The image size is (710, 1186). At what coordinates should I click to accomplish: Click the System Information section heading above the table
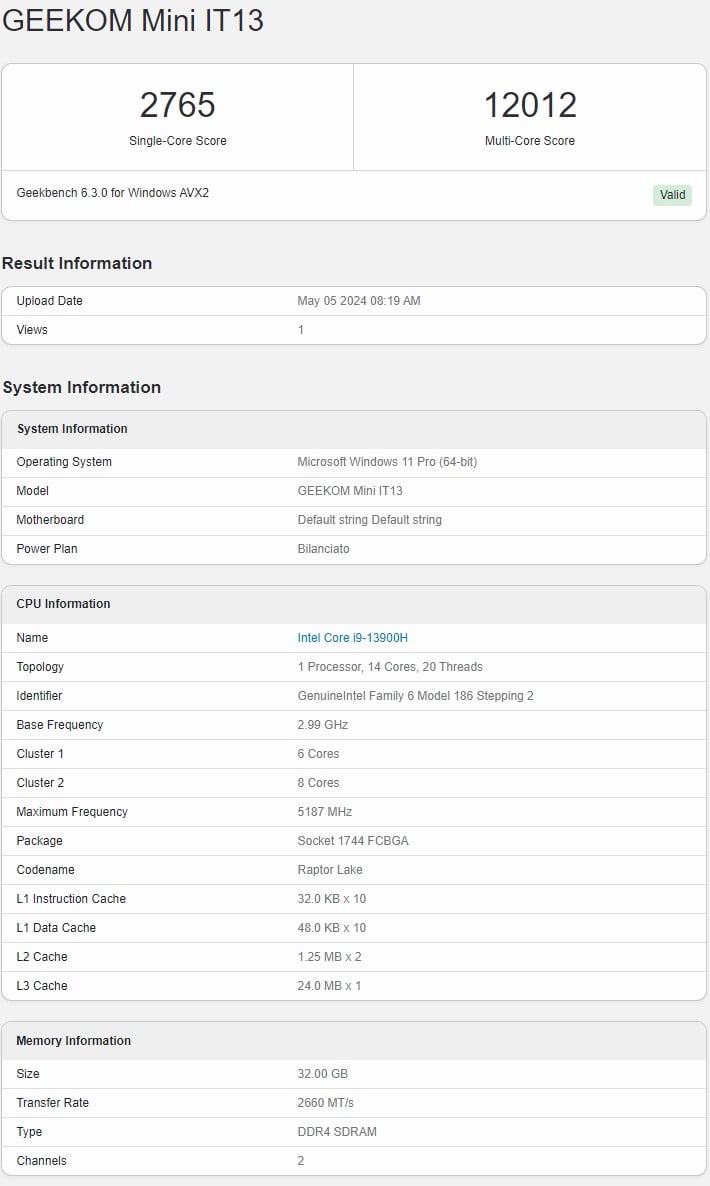pyautogui.click(x=82, y=387)
